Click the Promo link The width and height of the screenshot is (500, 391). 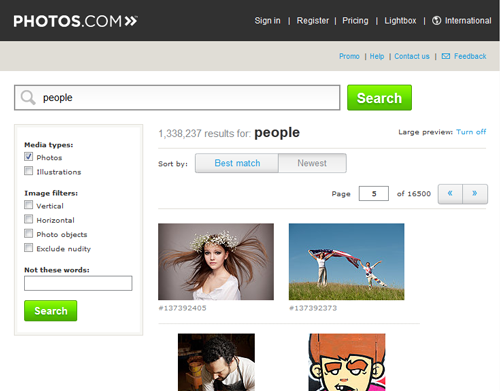click(349, 56)
